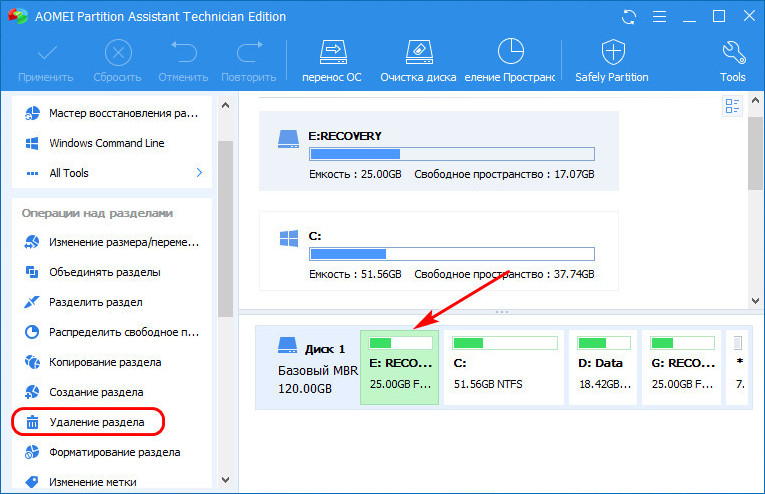Click the Windows logo icon beside C:

point(289,238)
